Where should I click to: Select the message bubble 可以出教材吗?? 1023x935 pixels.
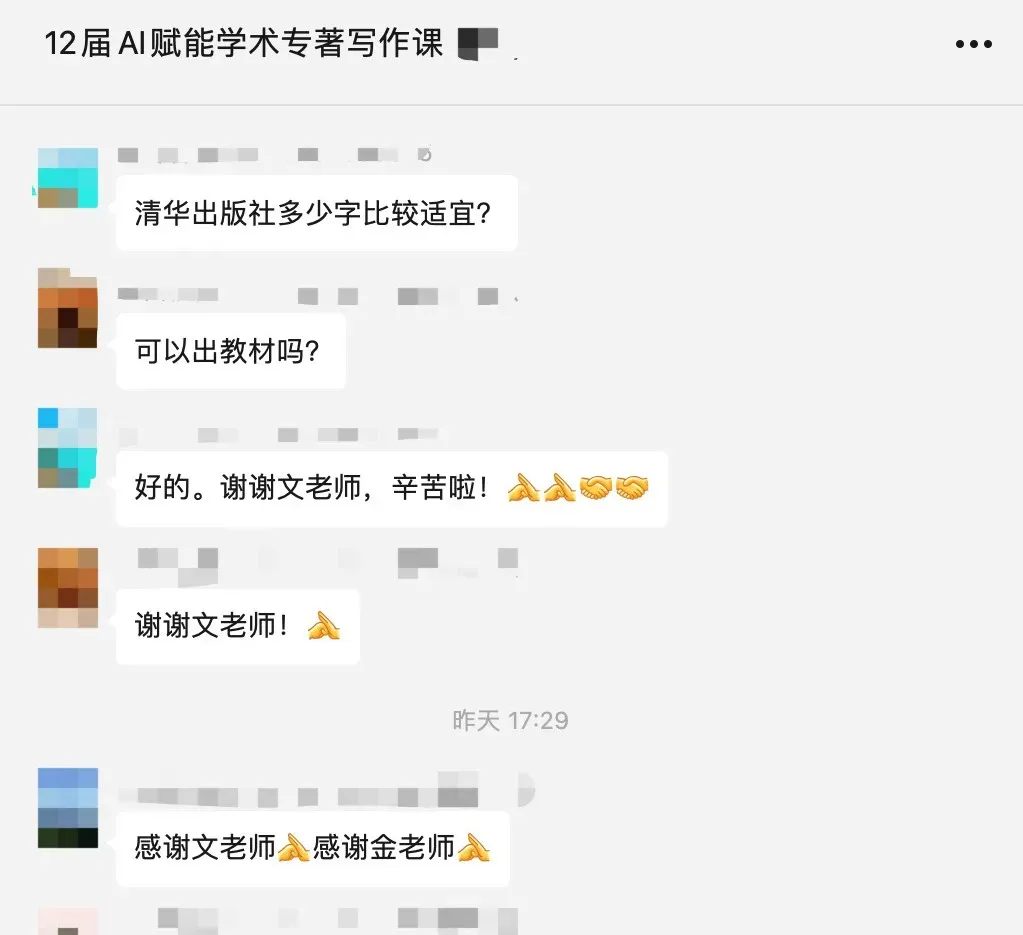click(x=231, y=352)
